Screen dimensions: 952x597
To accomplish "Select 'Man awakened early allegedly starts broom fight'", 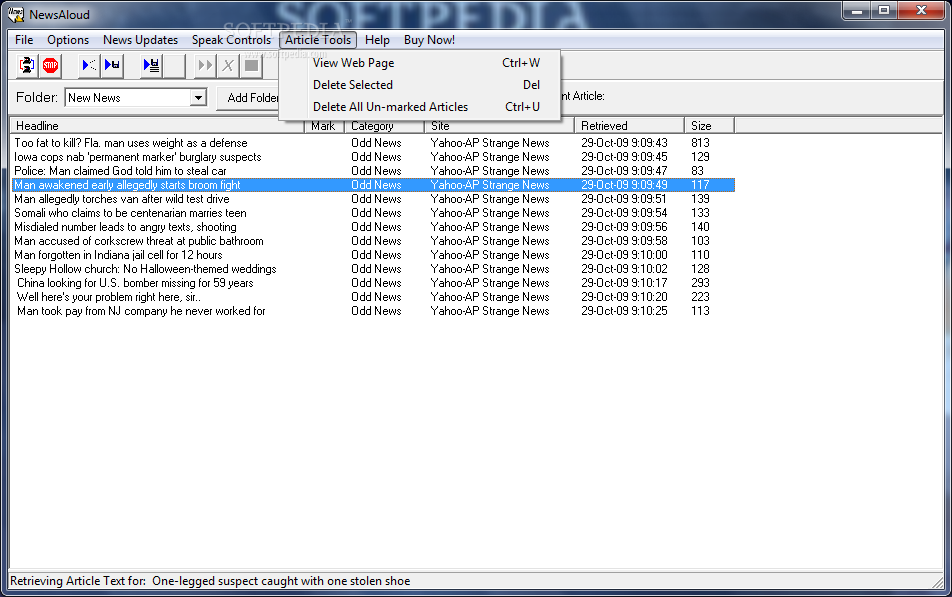I will 373,185.
